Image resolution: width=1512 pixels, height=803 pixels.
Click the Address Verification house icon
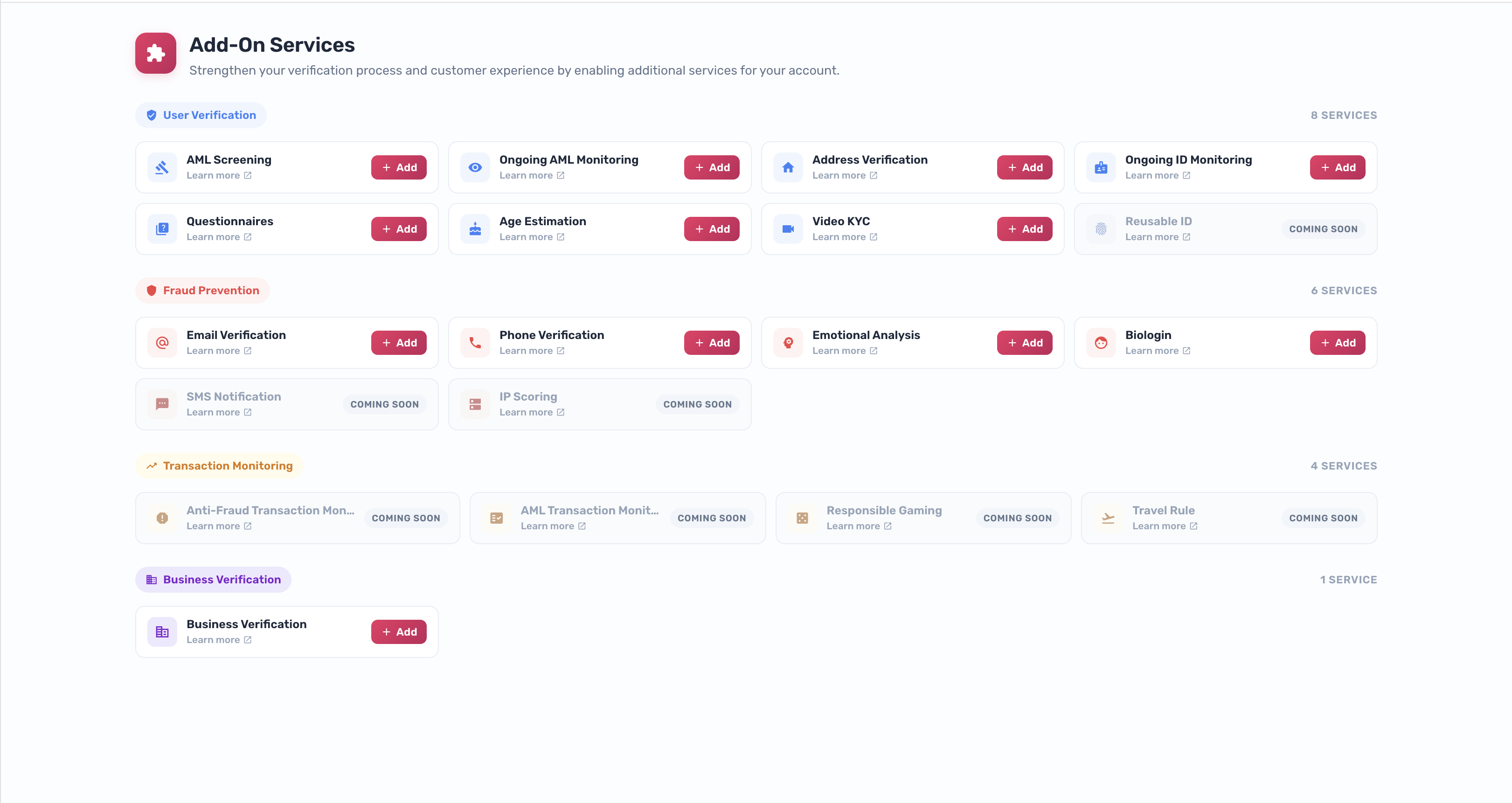pos(788,167)
